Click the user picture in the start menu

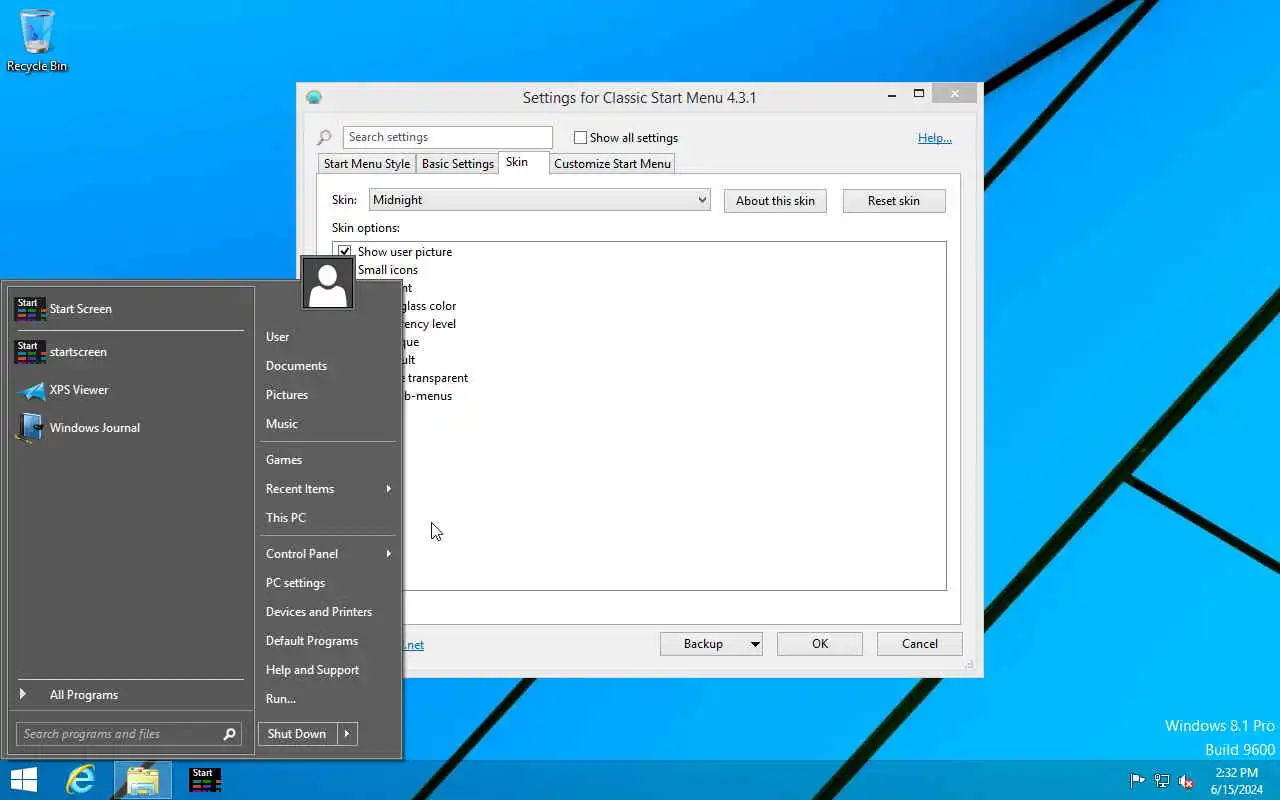[x=327, y=283]
